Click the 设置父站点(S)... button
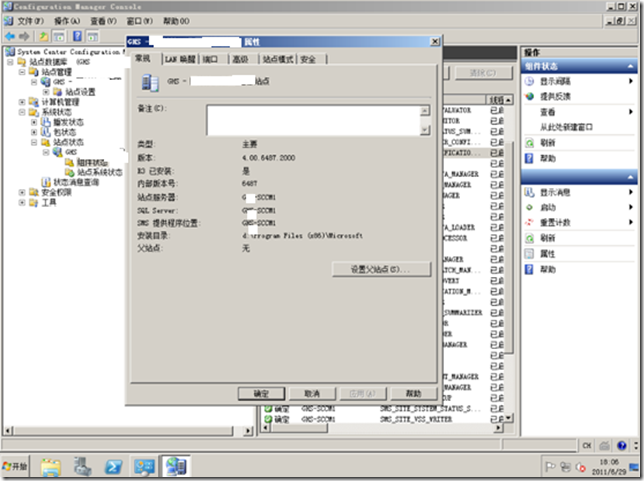Image resolution: width=644 pixels, height=481 pixels. (x=381, y=269)
